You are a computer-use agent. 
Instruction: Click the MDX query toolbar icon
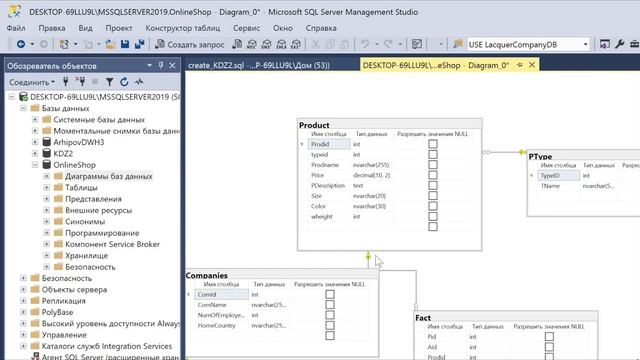pyautogui.click(x=252, y=44)
